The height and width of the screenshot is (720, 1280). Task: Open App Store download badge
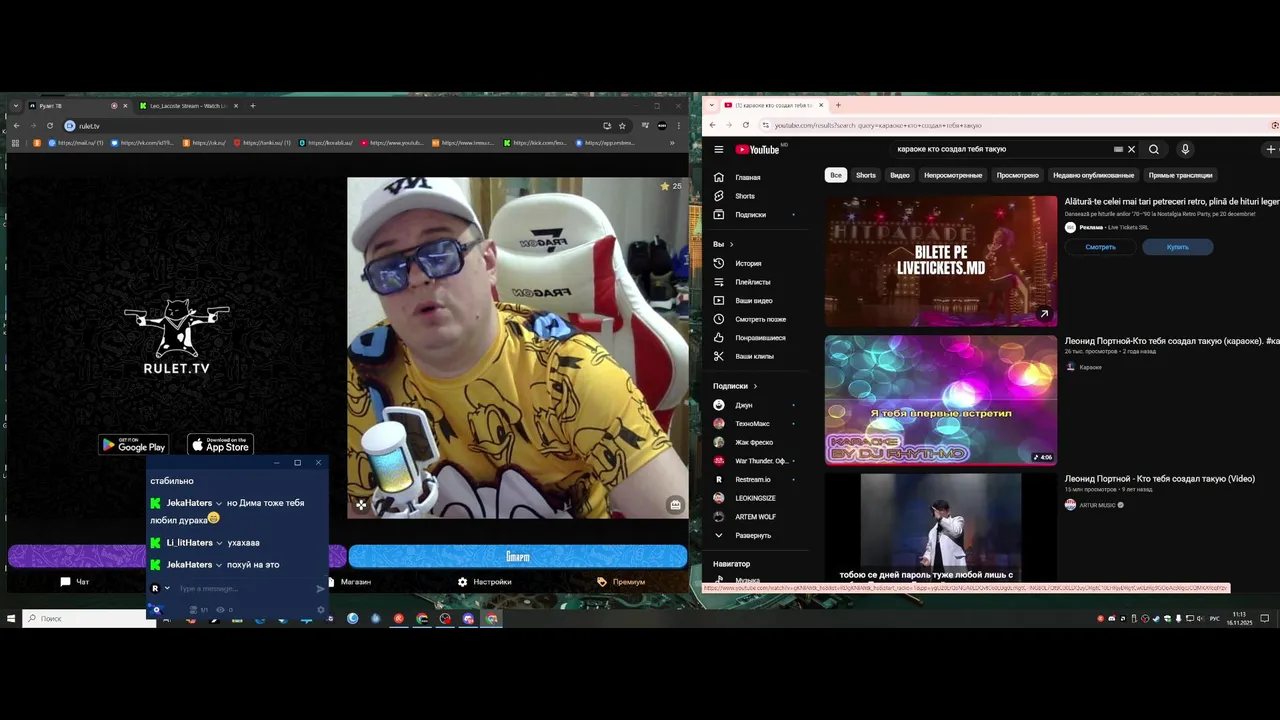(x=220, y=445)
